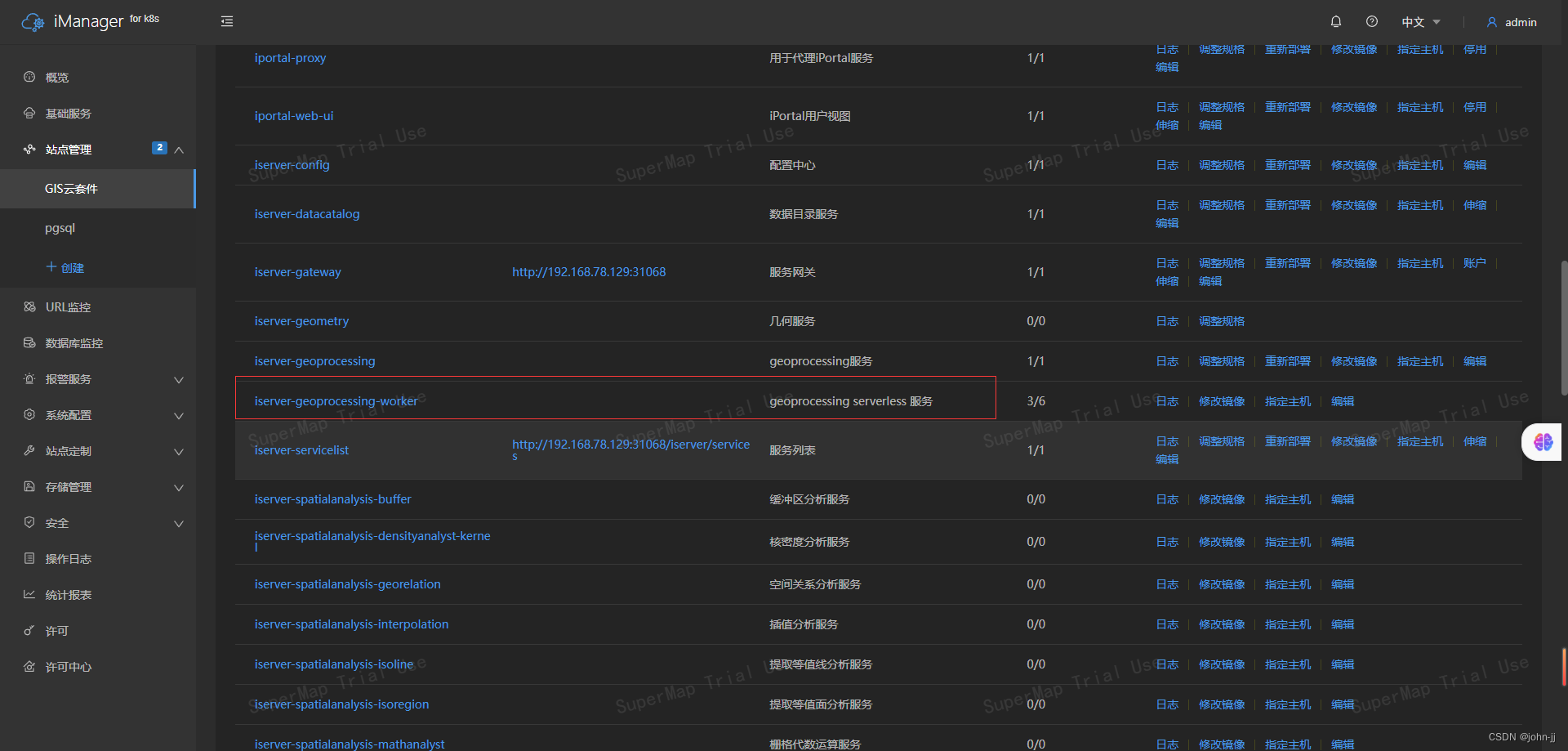The width and height of the screenshot is (1568, 751).
Task: Click 账户 for iserver-gateway
Action: click(x=1475, y=263)
